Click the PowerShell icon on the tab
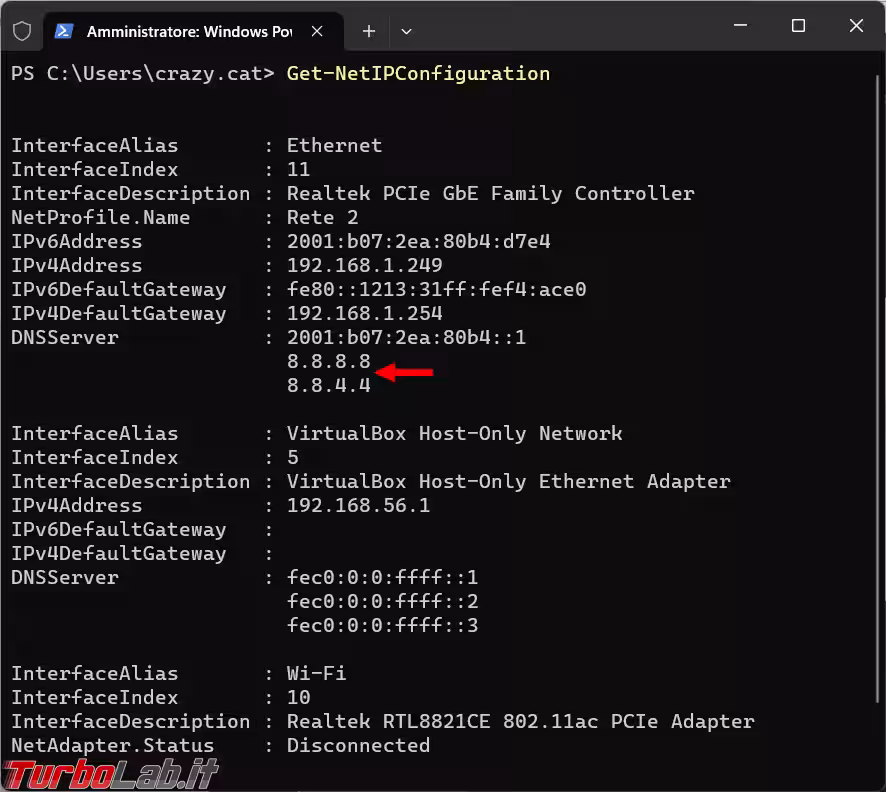The height and width of the screenshot is (792, 886). tap(63, 31)
